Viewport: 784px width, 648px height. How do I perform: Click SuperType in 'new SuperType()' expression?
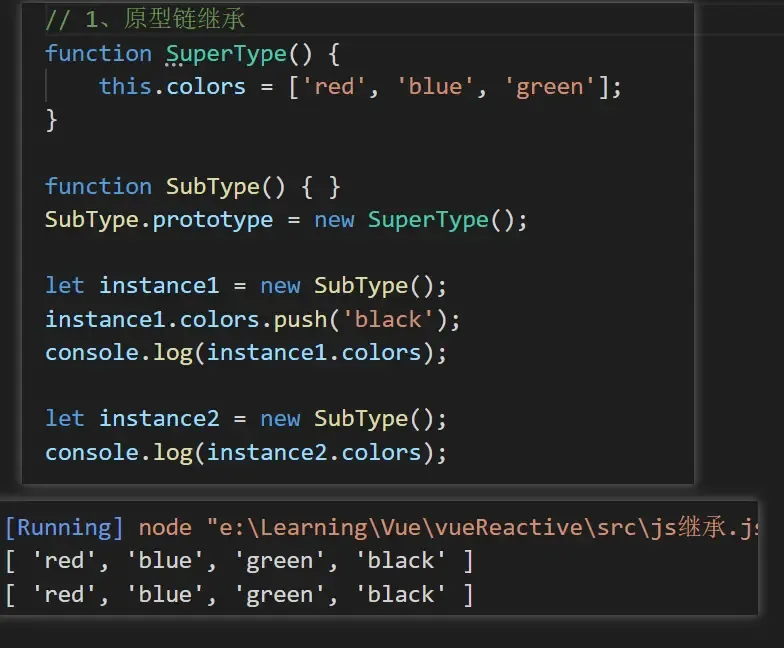(428, 219)
